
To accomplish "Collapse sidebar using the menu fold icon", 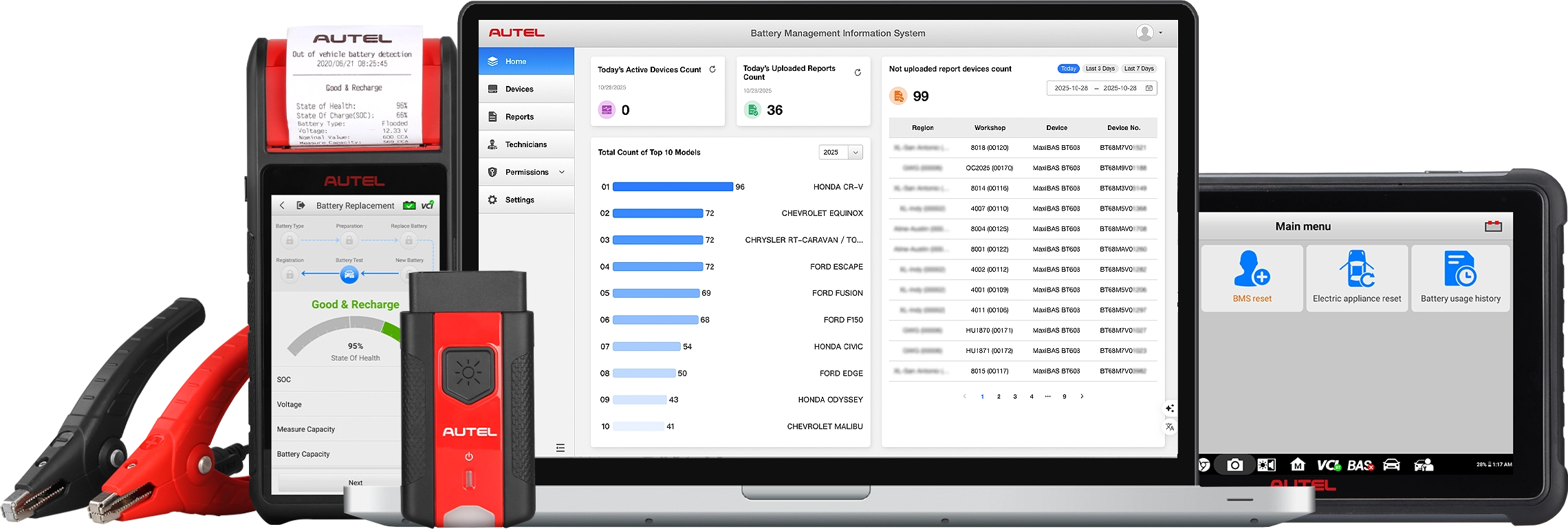I will click(x=560, y=448).
